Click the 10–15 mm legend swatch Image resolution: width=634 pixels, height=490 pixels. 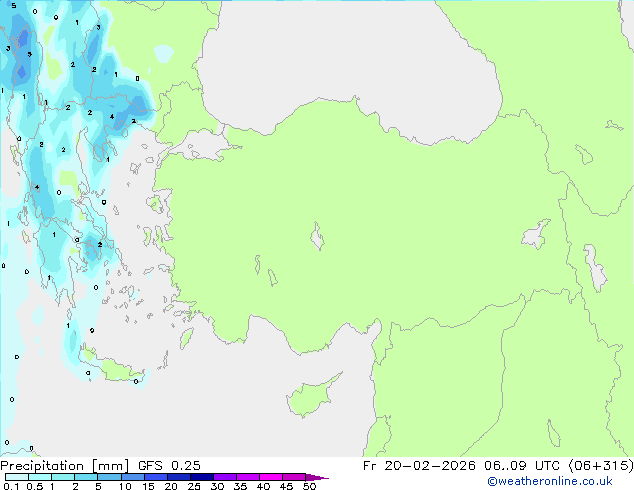(133, 477)
